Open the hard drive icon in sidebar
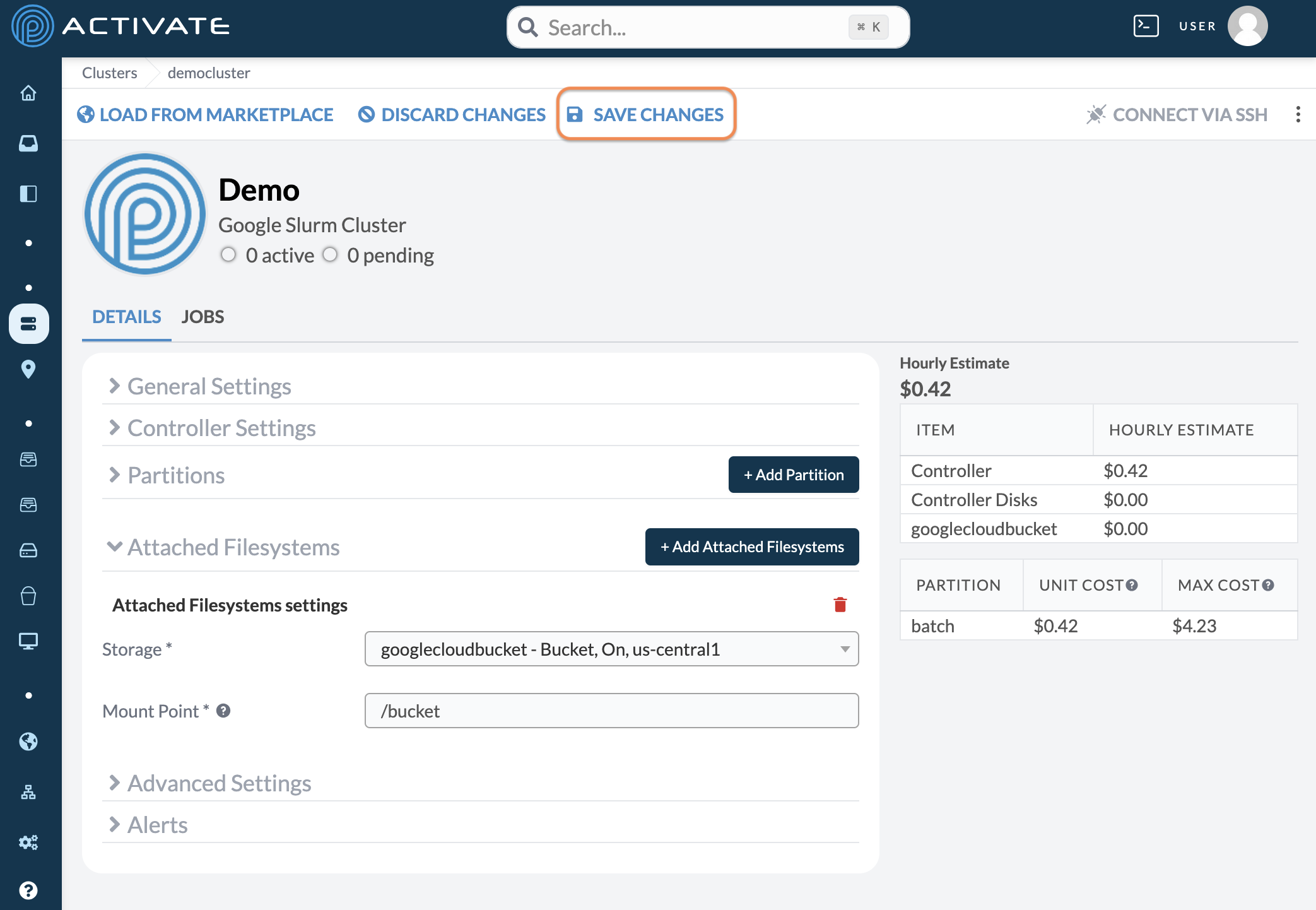The height and width of the screenshot is (910, 1316). point(28,550)
